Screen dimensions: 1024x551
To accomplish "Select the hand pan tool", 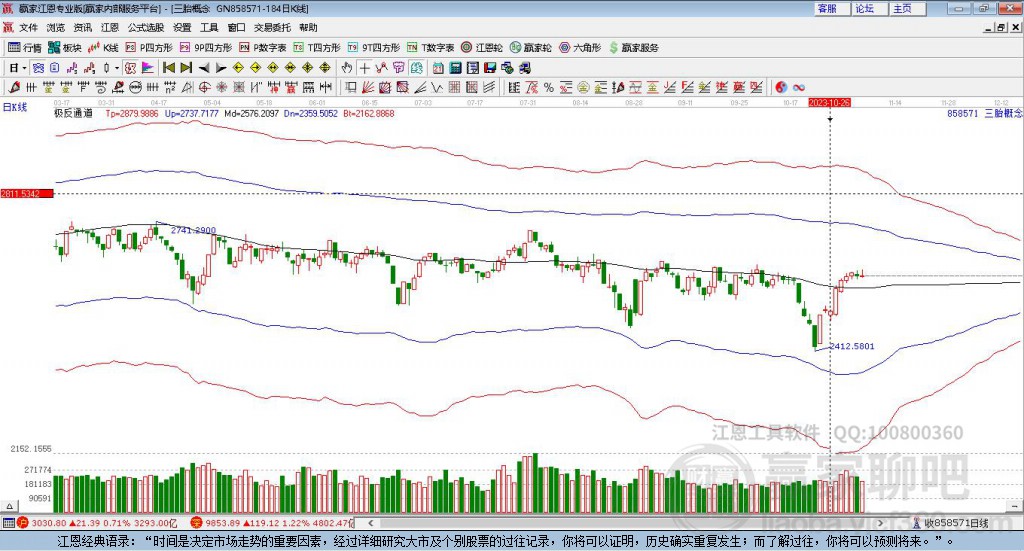I will pyautogui.click(x=347, y=68).
